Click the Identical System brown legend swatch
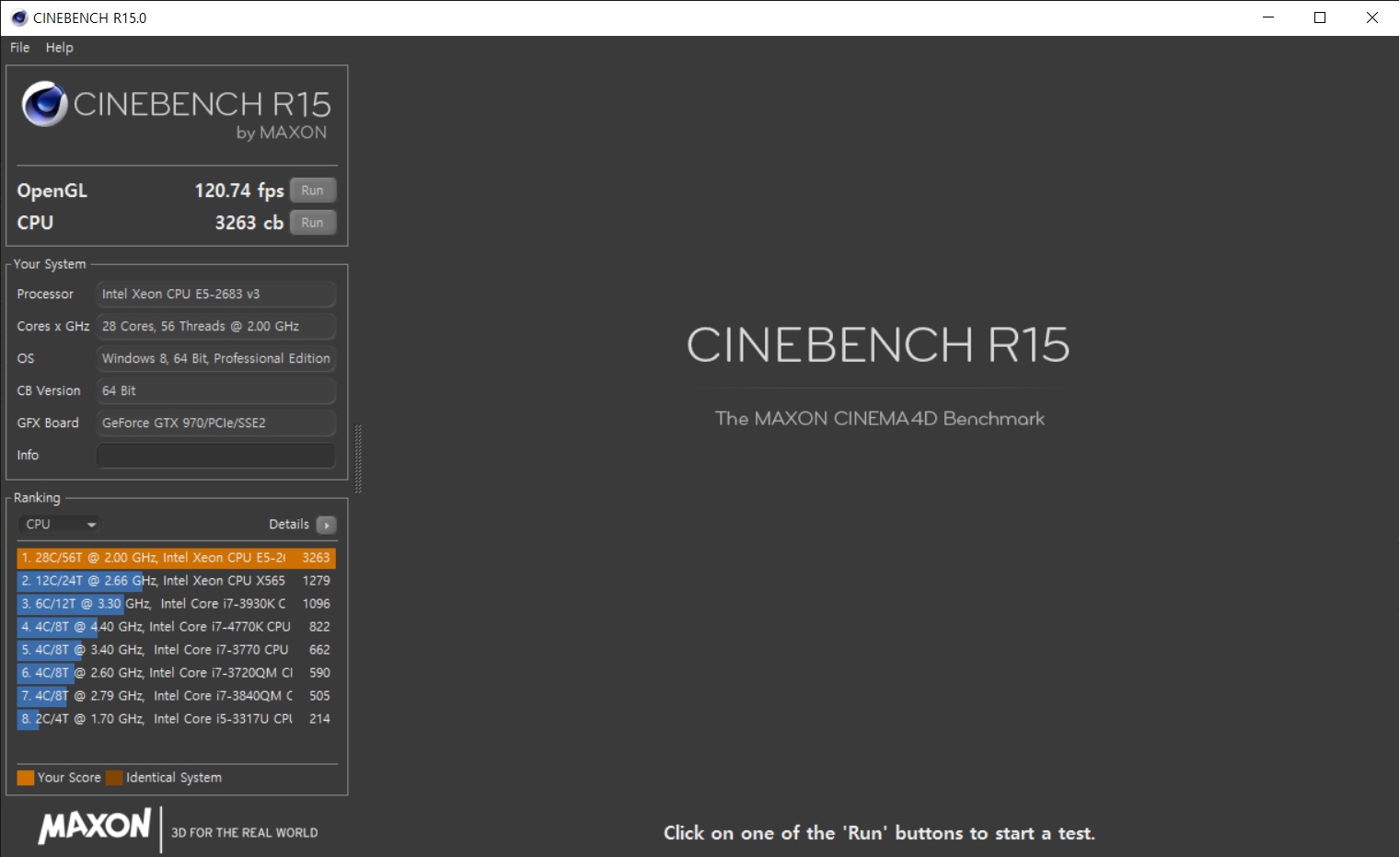Image resolution: width=1400 pixels, height=857 pixels. (114, 778)
